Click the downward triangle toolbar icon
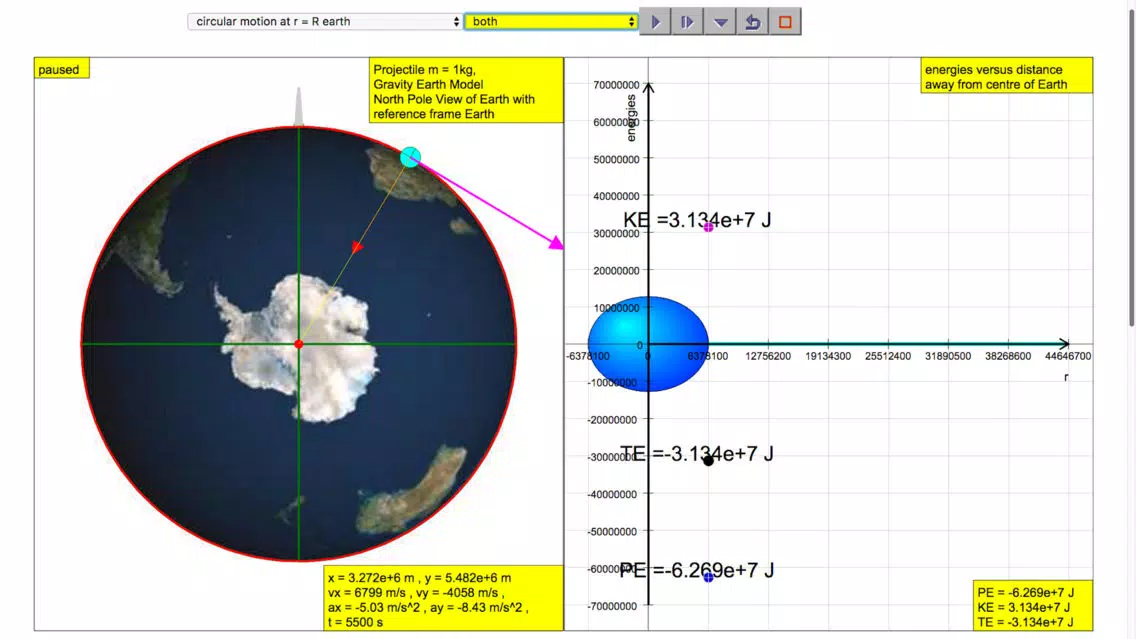 coord(720,22)
